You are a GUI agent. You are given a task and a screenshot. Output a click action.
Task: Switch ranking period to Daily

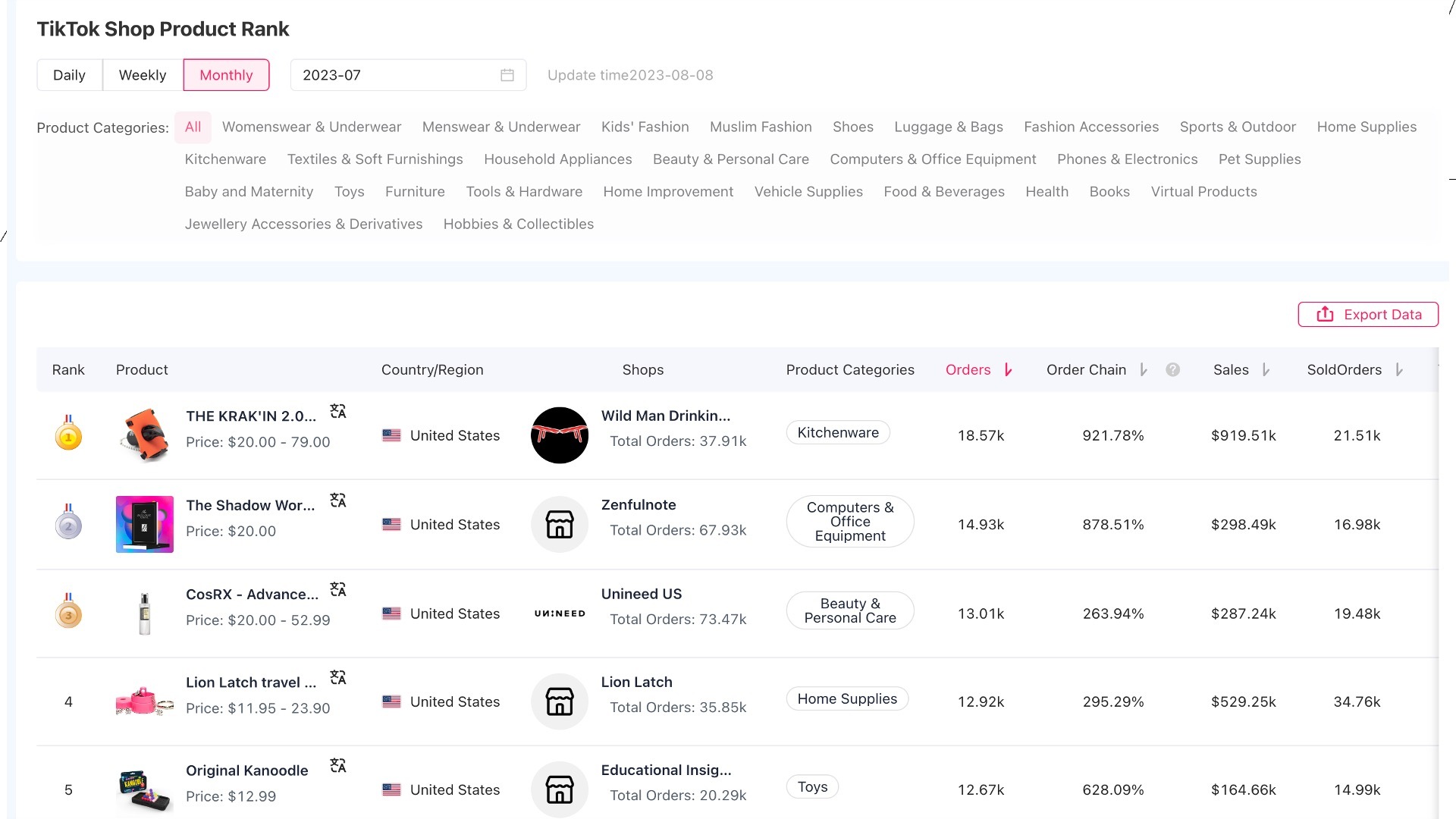(x=69, y=75)
